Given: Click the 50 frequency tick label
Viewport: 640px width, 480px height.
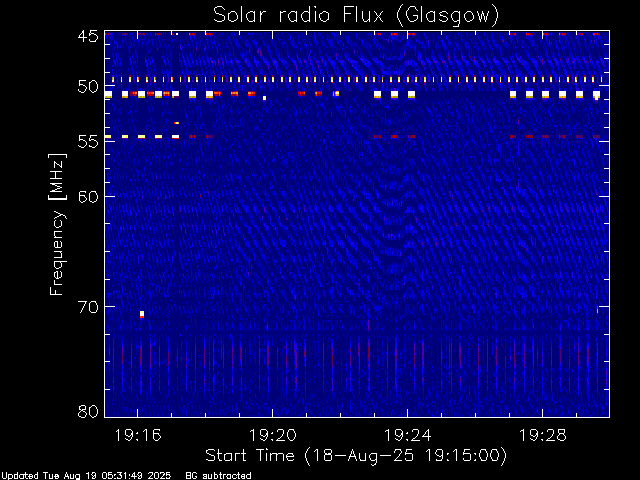Looking at the screenshot, I should point(88,87).
